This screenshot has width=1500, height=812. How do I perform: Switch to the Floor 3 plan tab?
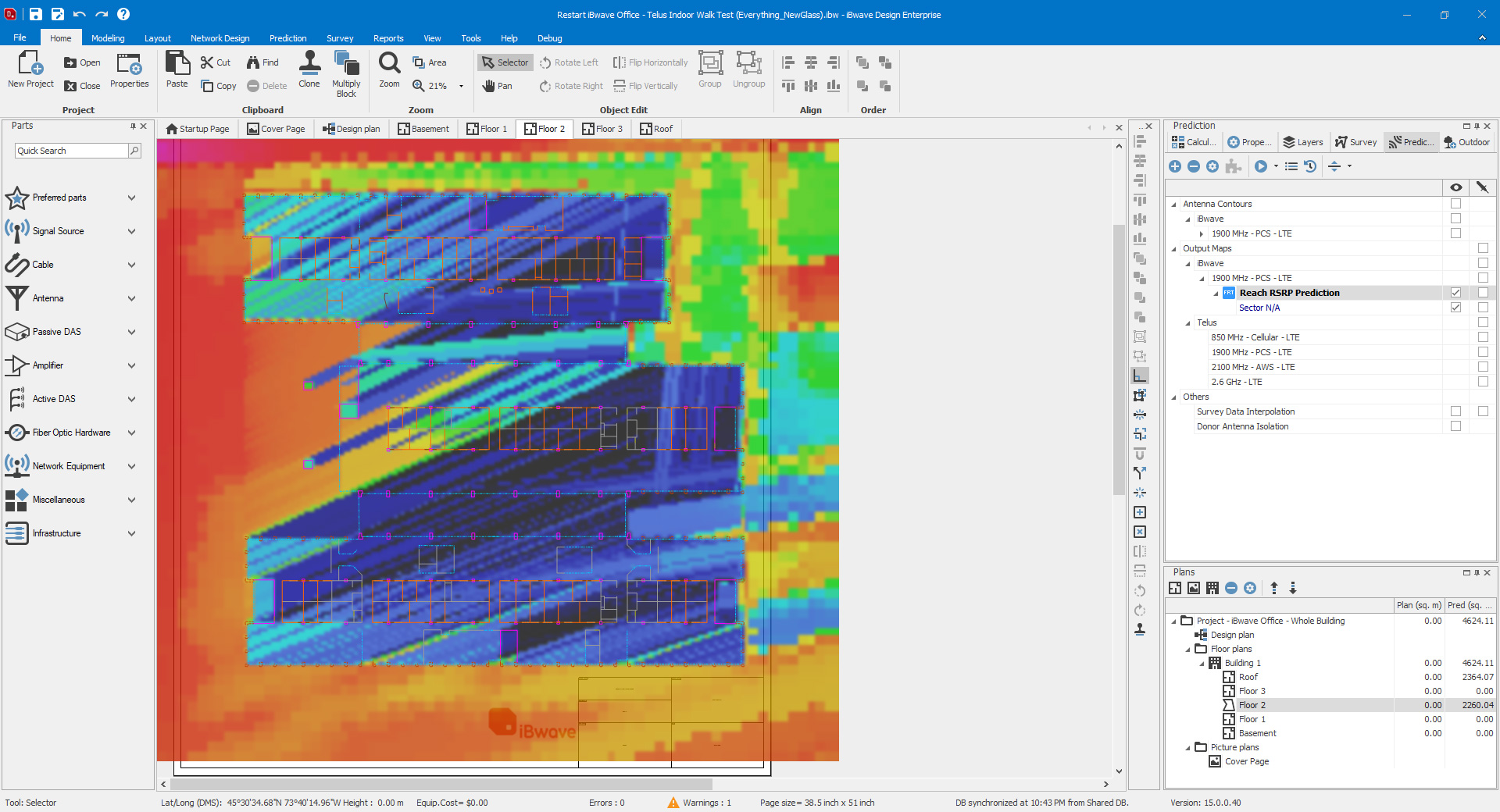coord(602,129)
